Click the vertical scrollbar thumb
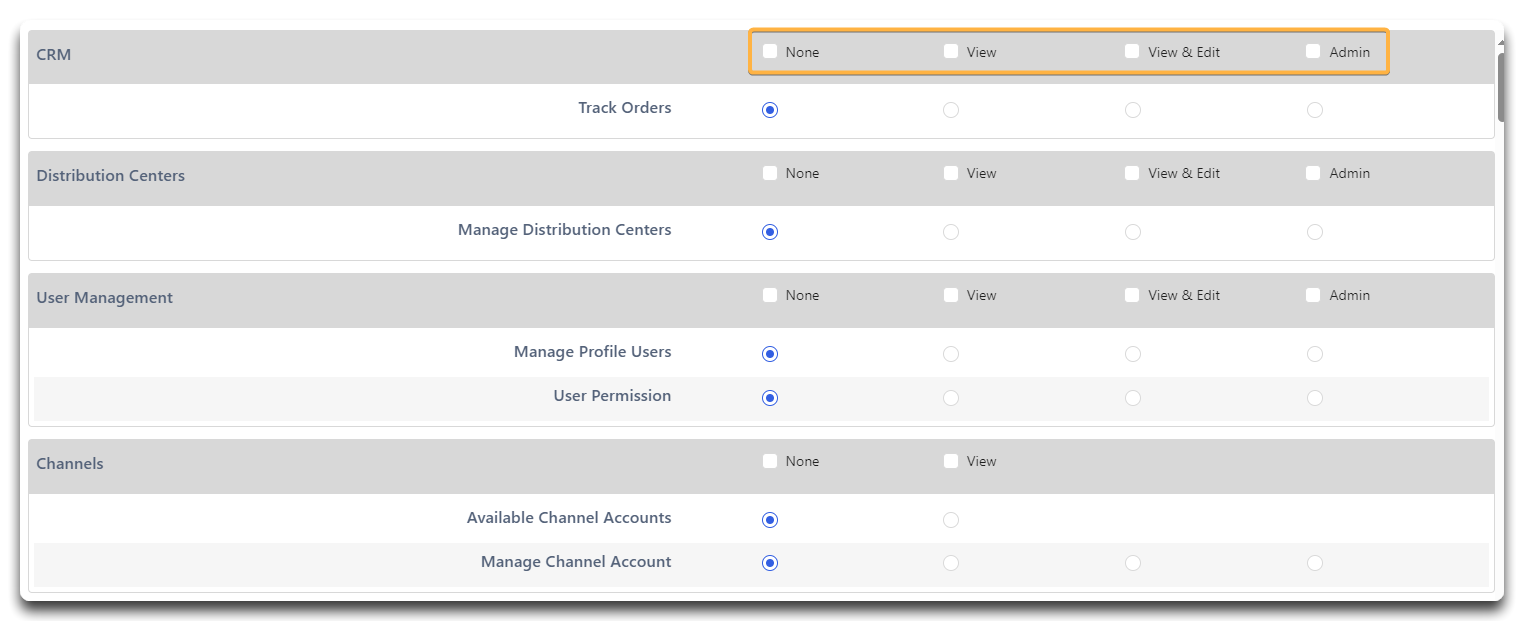Image resolution: width=1524 pixels, height=621 pixels. tap(1501, 86)
